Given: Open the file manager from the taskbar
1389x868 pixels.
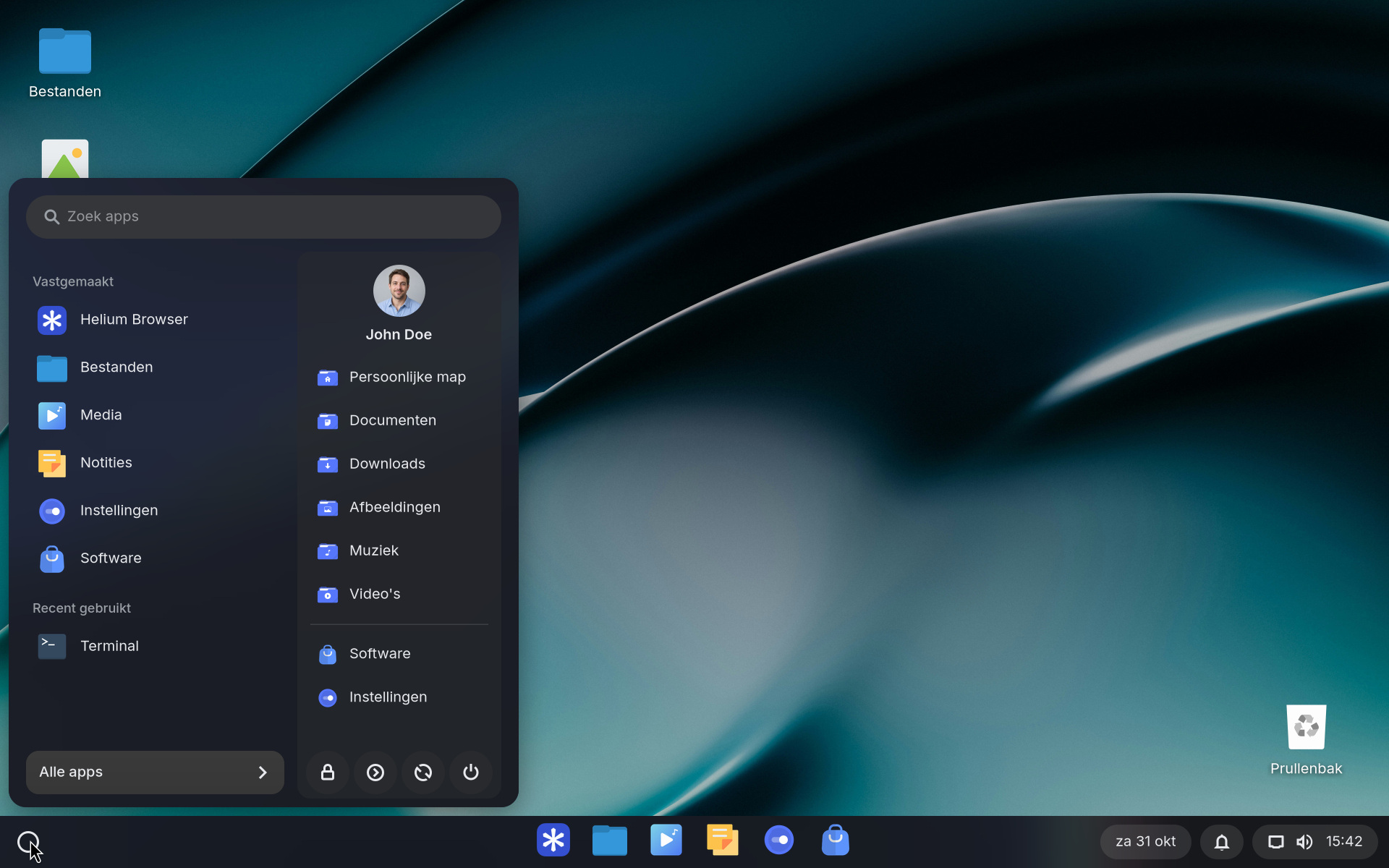Looking at the screenshot, I should click(x=610, y=841).
